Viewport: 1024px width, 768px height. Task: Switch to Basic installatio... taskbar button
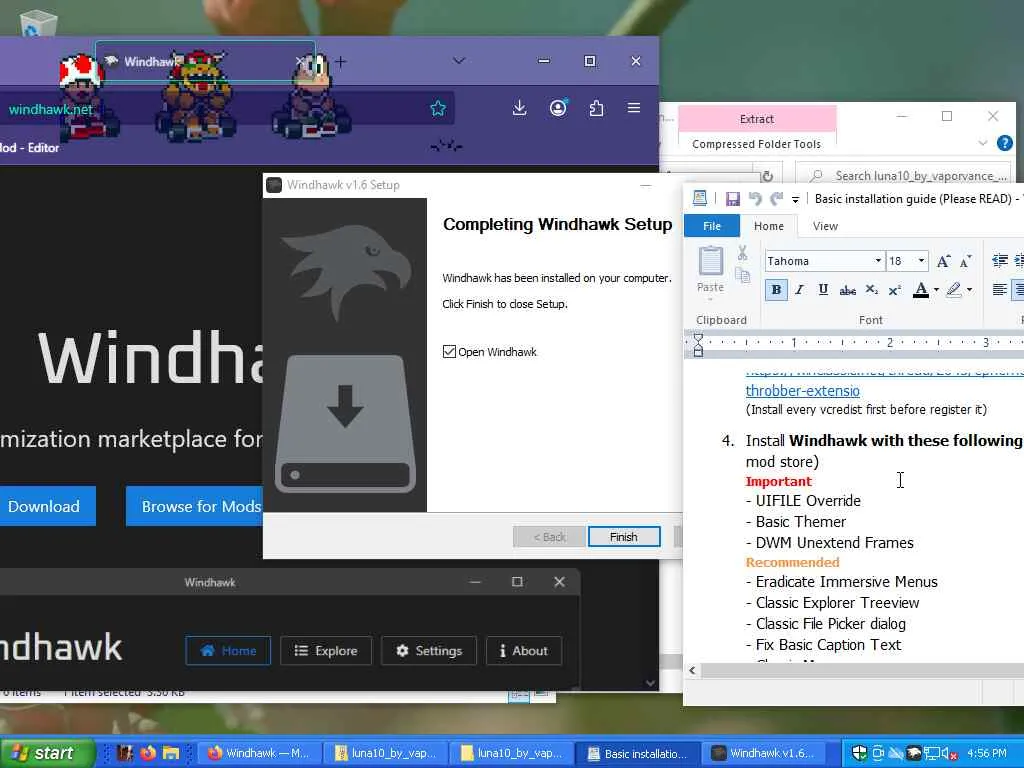coord(640,753)
